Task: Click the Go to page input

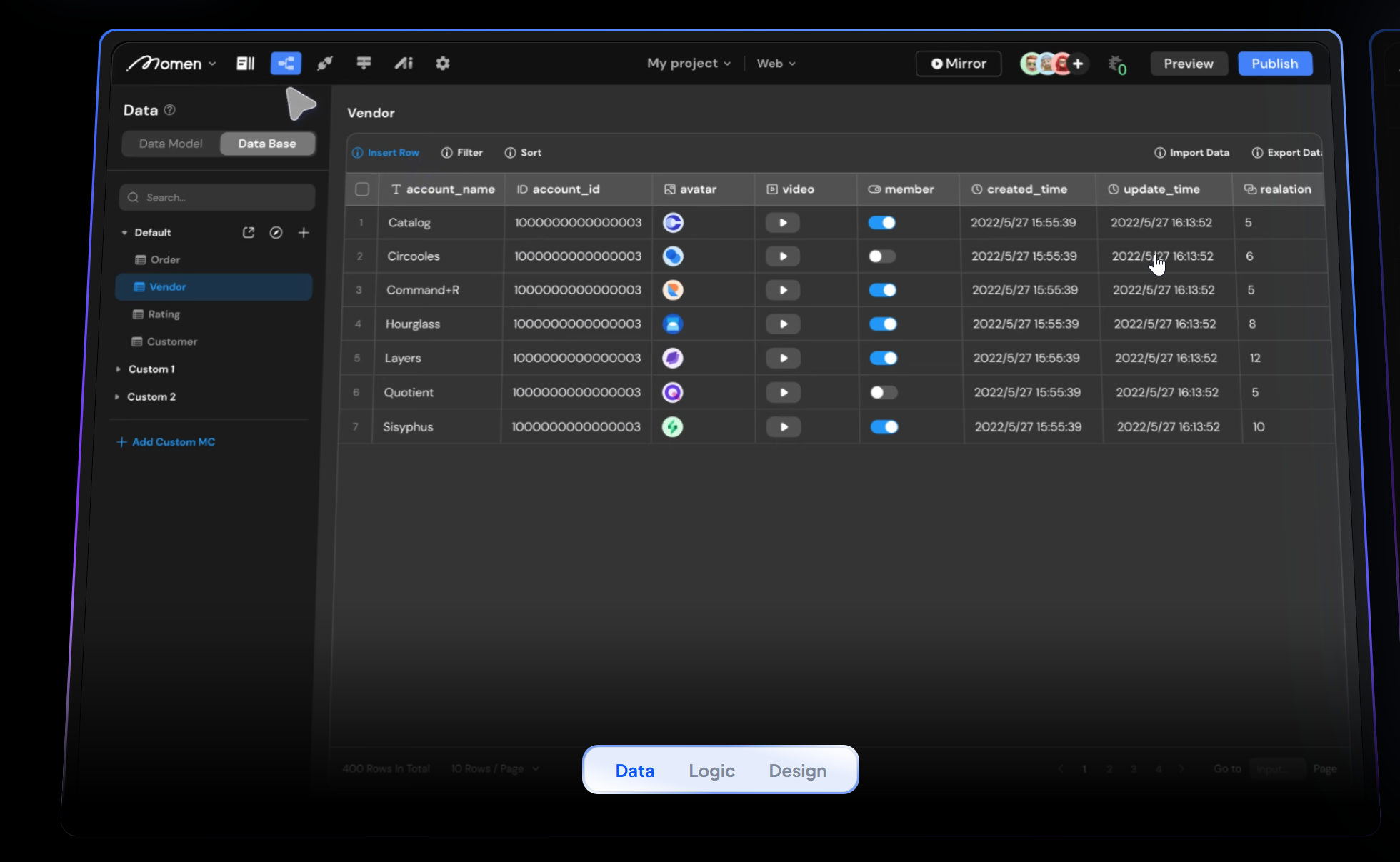Action: (x=1277, y=769)
